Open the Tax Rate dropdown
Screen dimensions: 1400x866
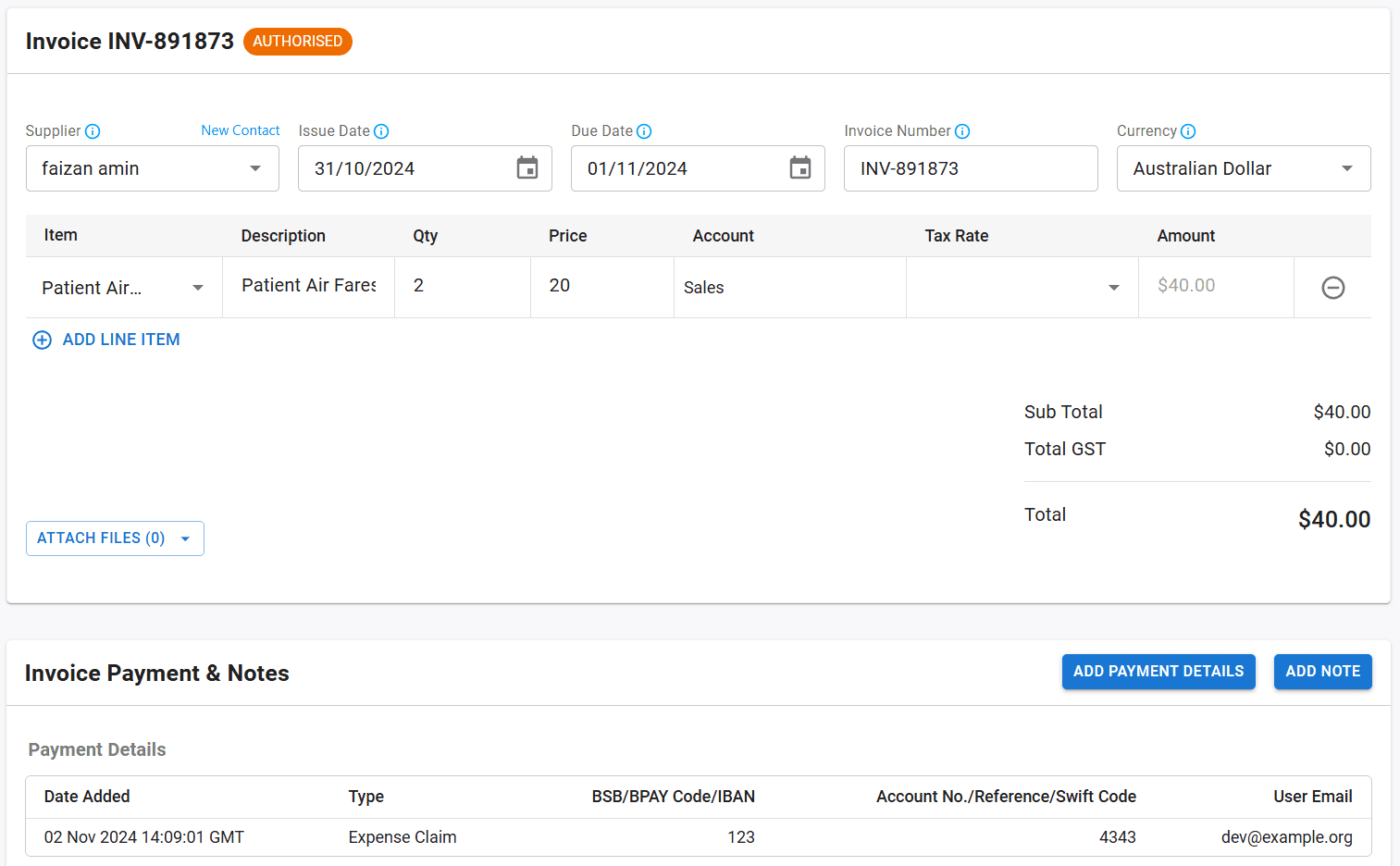pyautogui.click(x=1113, y=288)
